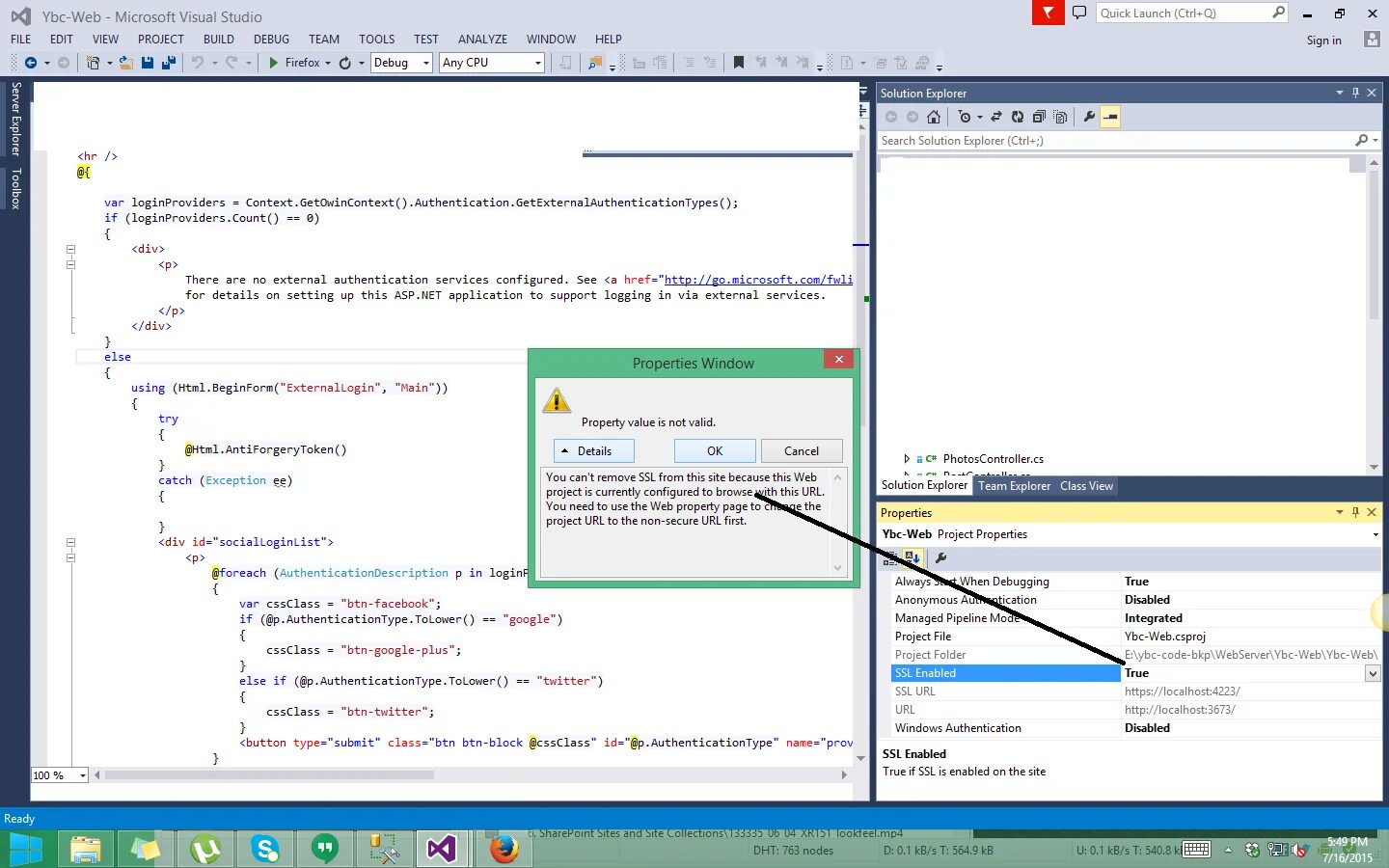Start debugging with Firefox play button
Image resolution: width=1389 pixels, height=868 pixels.
274,63
